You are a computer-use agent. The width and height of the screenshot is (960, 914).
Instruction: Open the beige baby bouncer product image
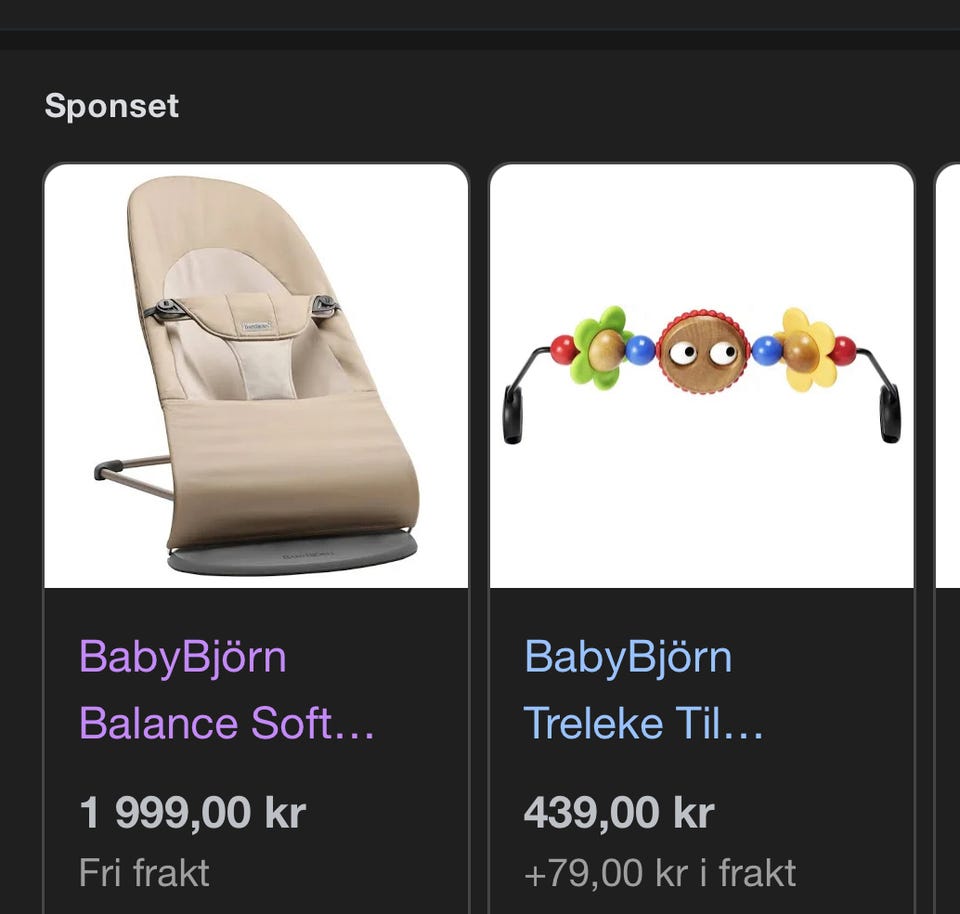(256, 376)
